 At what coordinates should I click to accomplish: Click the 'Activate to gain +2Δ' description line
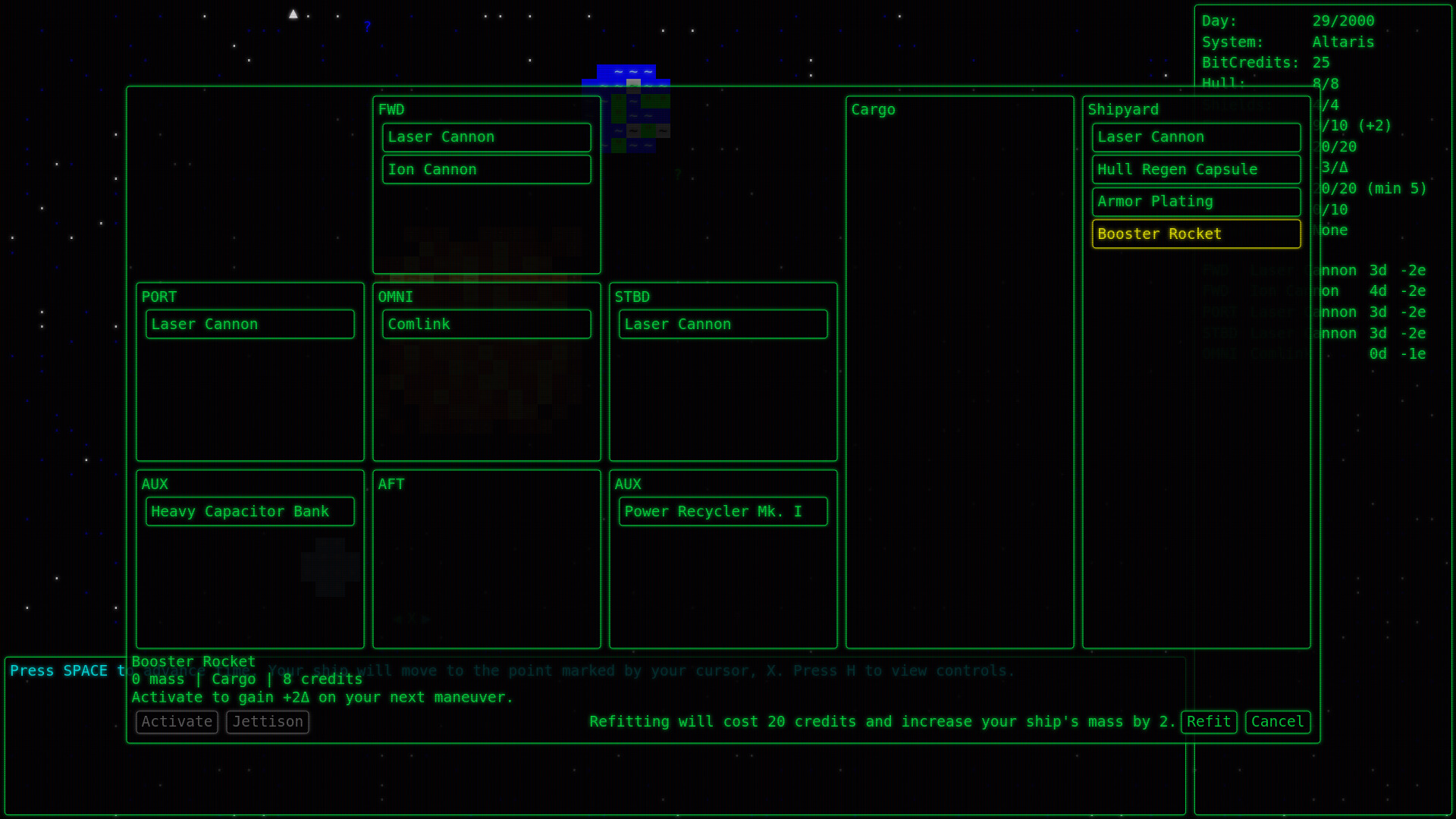pos(322,697)
